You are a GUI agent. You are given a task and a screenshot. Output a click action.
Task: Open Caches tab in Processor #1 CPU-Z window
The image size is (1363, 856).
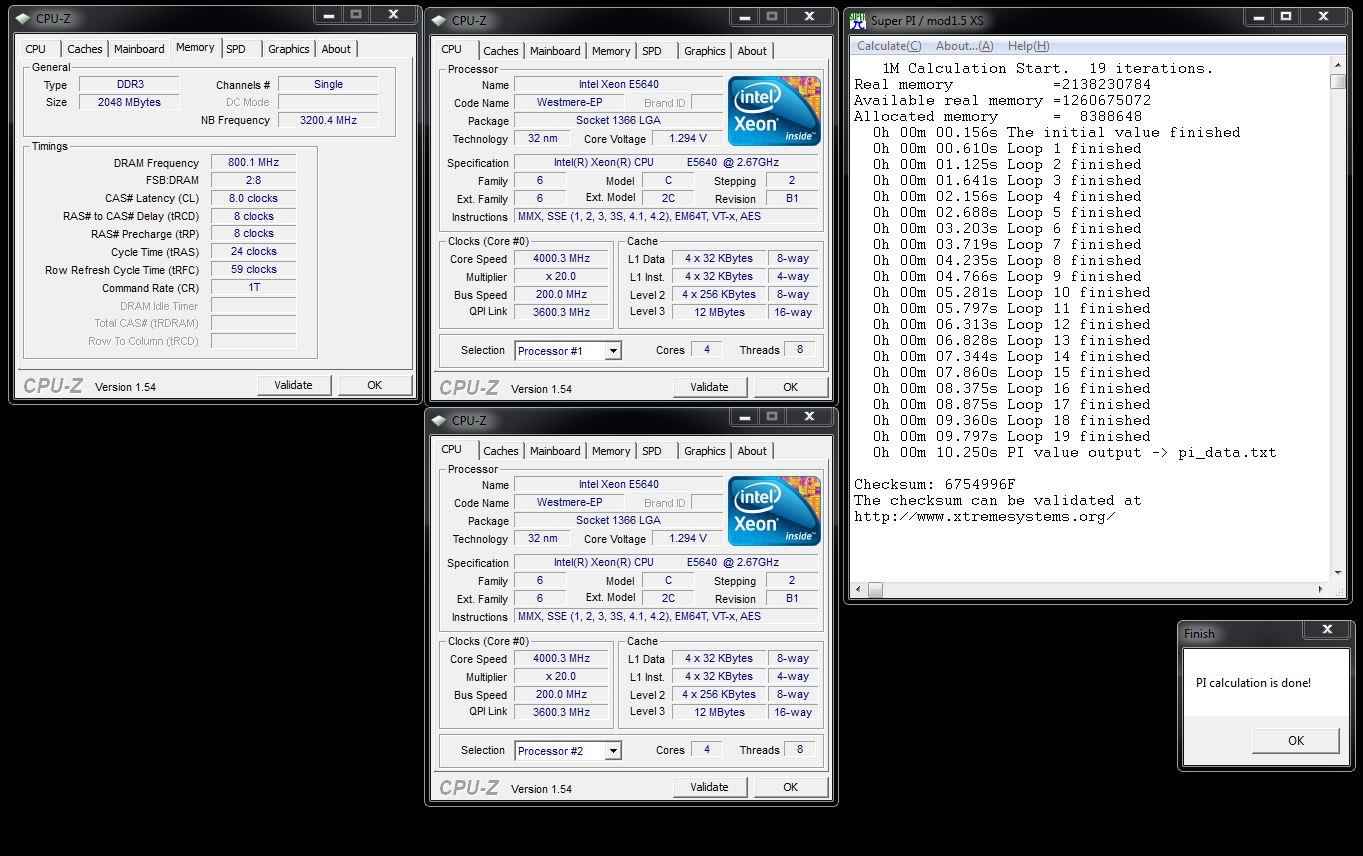pyautogui.click(x=501, y=51)
